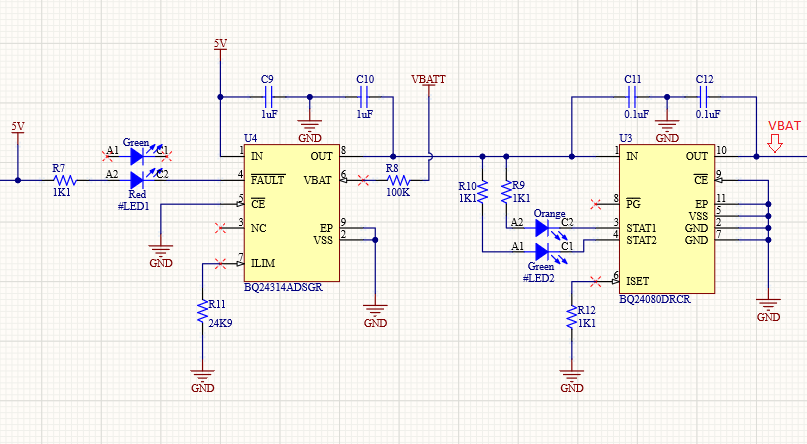The height and width of the screenshot is (444, 807).
Task: Click the VBAT pin name on U4
Action: [x=318, y=180]
